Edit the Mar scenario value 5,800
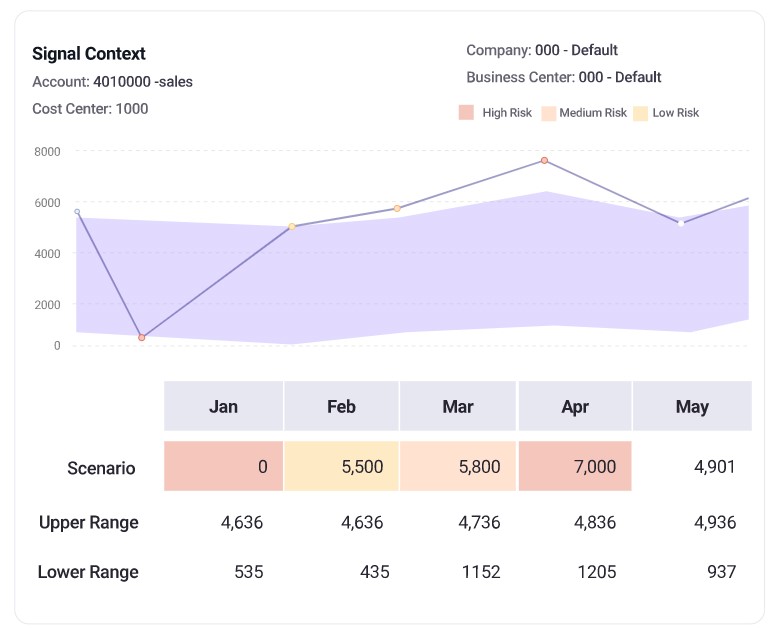The width and height of the screenshot is (777, 628). pos(458,466)
